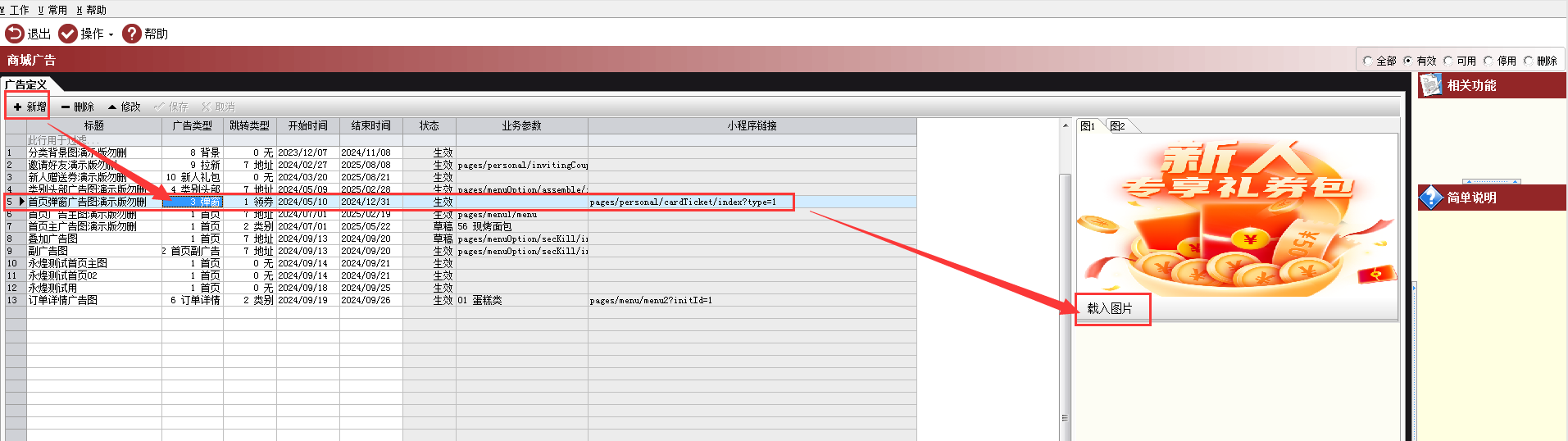
Task: Select row 邀请好友演示版勿删
Action: (x=461, y=165)
